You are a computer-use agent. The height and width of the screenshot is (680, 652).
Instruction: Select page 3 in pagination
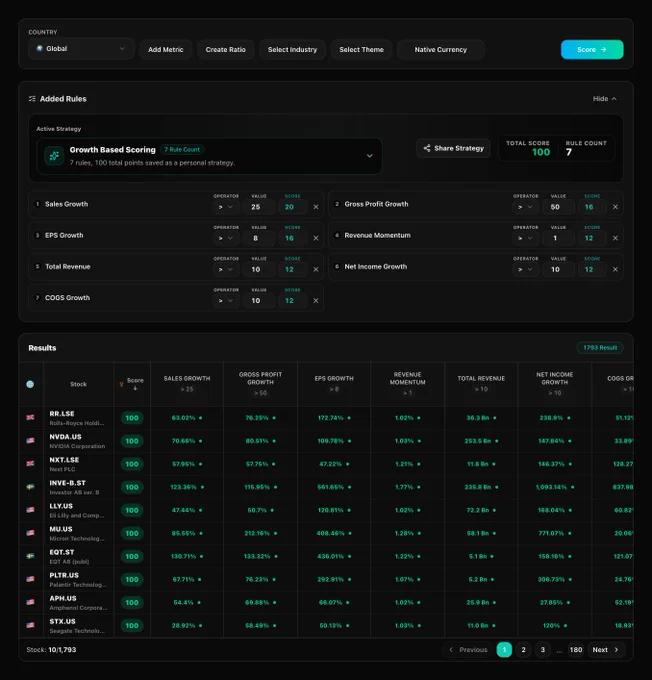point(543,650)
